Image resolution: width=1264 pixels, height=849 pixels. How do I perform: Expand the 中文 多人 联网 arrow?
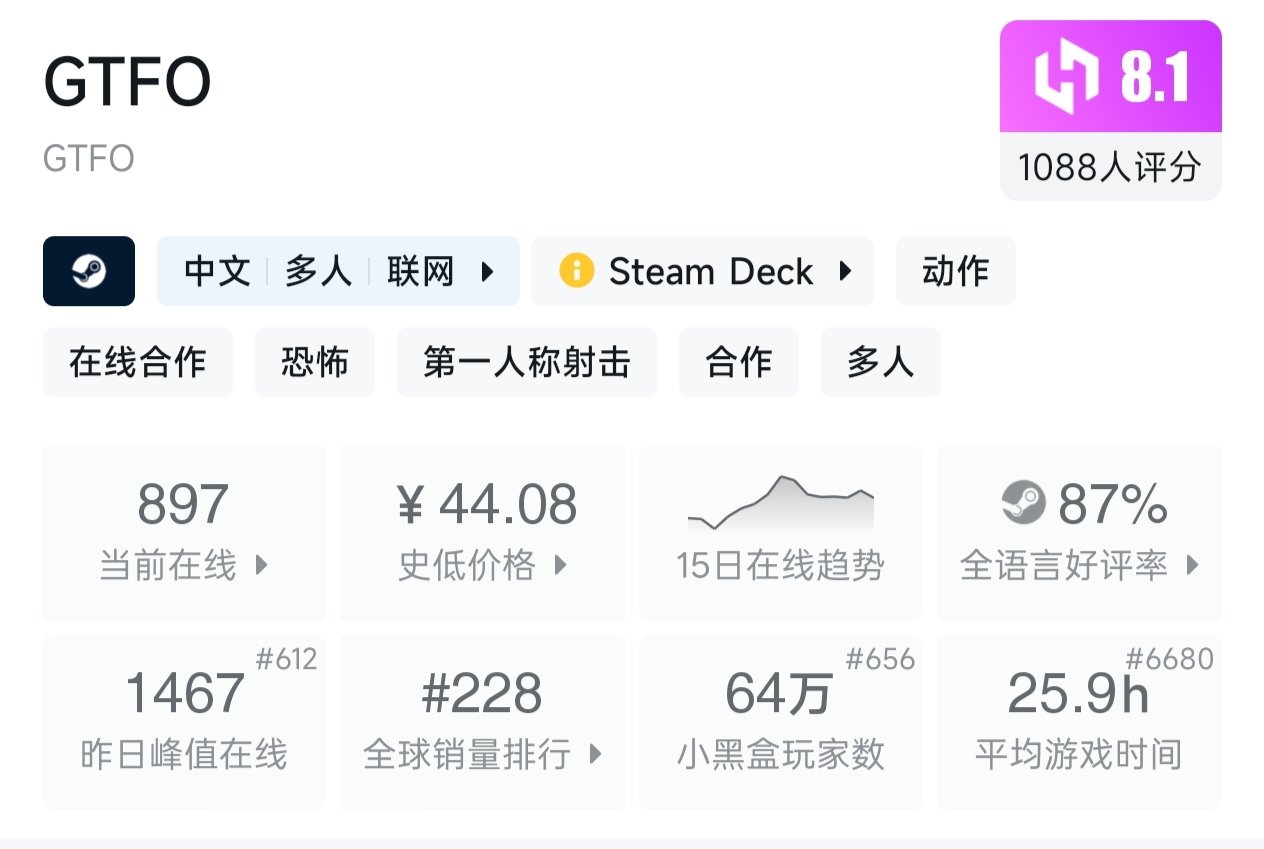[488, 271]
